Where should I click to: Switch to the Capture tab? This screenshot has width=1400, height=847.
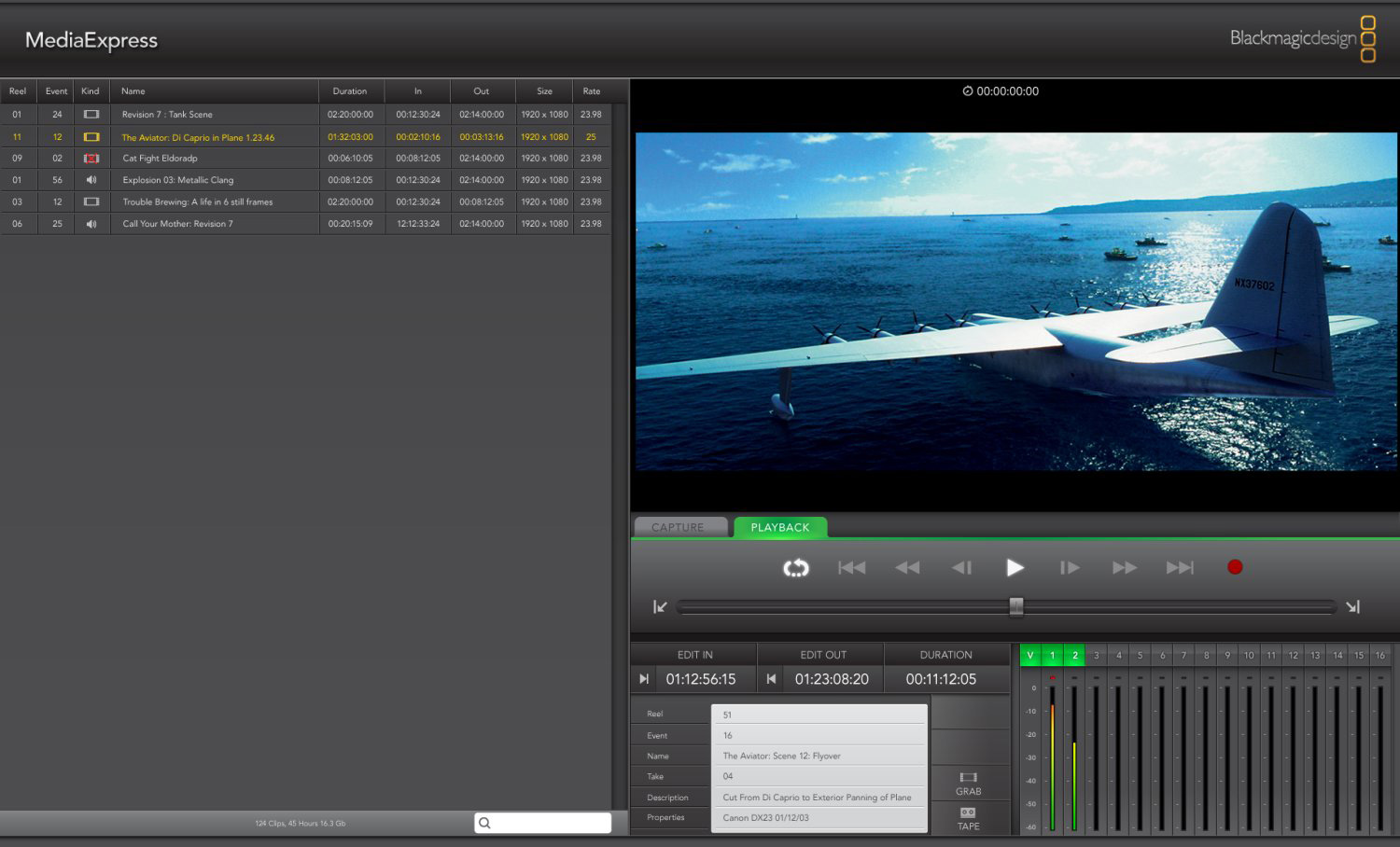679,527
